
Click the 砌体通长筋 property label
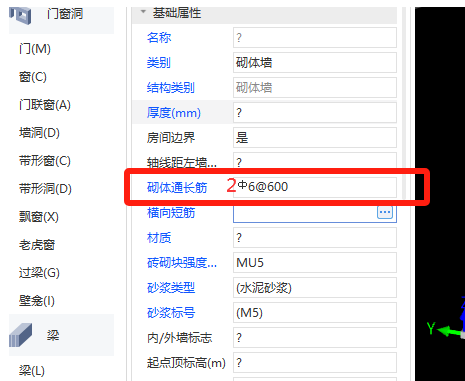pos(177,188)
